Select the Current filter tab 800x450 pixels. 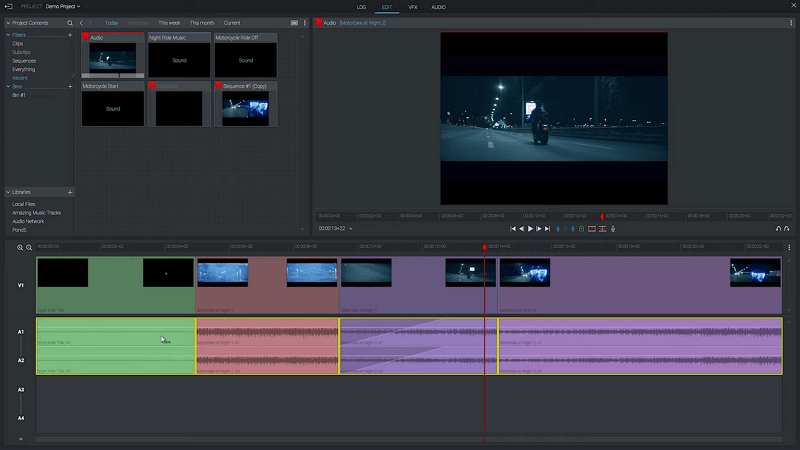tap(232, 23)
